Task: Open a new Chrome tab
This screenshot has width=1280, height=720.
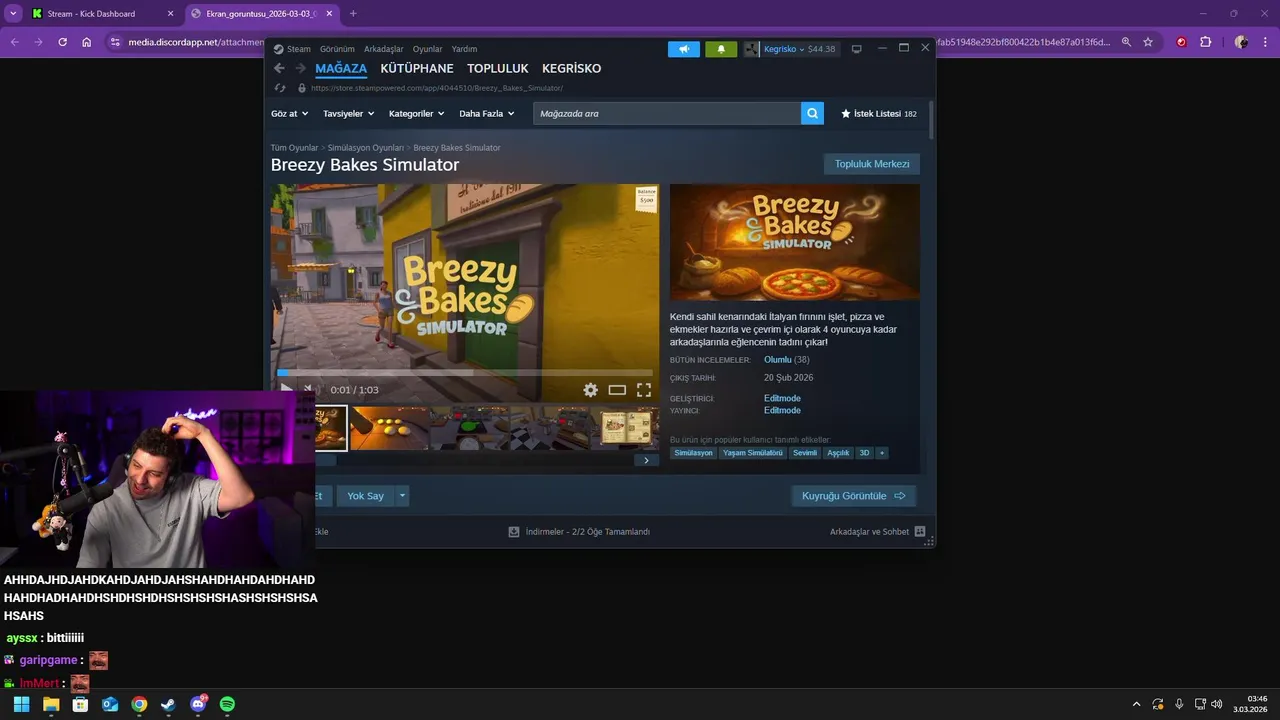Action: click(x=353, y=14)
